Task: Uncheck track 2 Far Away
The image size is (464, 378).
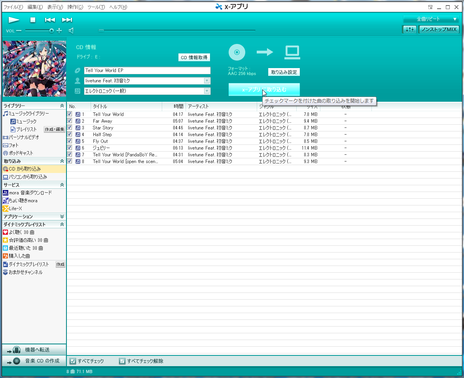Action: tap(70, 121)
